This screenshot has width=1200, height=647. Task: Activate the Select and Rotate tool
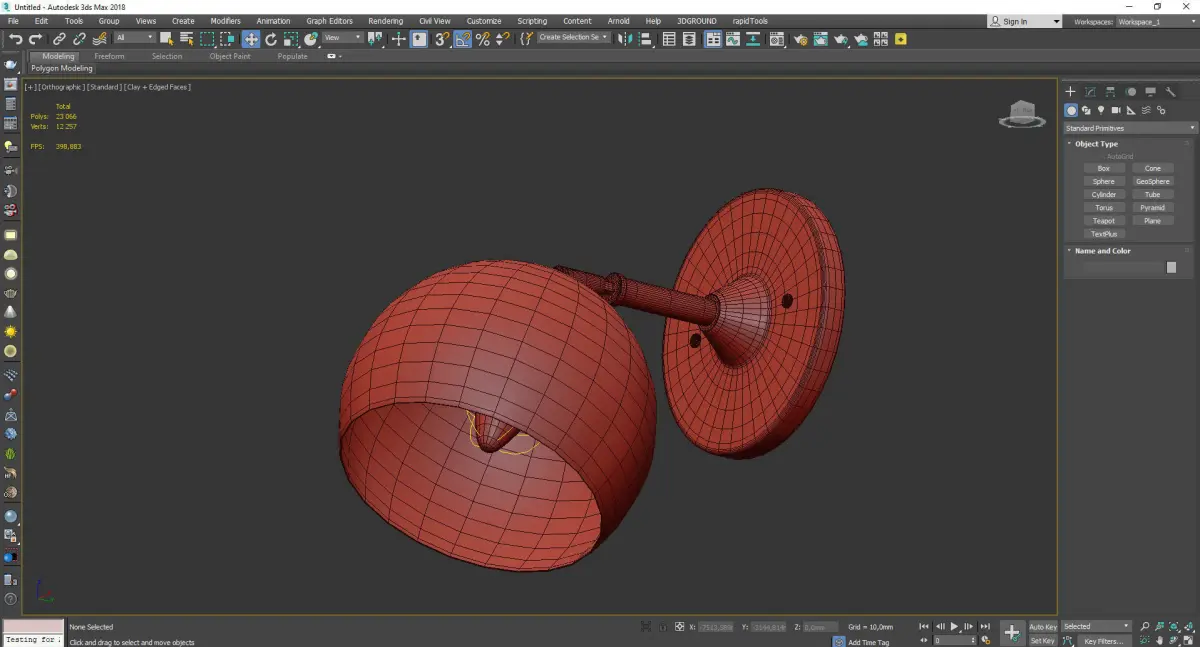270,39
